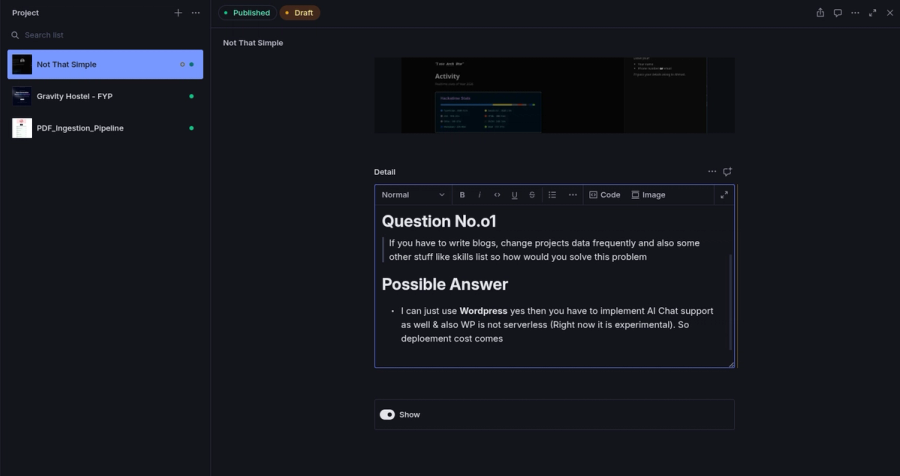The image size is (900, 476).
Task: Insert an Image block
Action: tap(648, 195)
